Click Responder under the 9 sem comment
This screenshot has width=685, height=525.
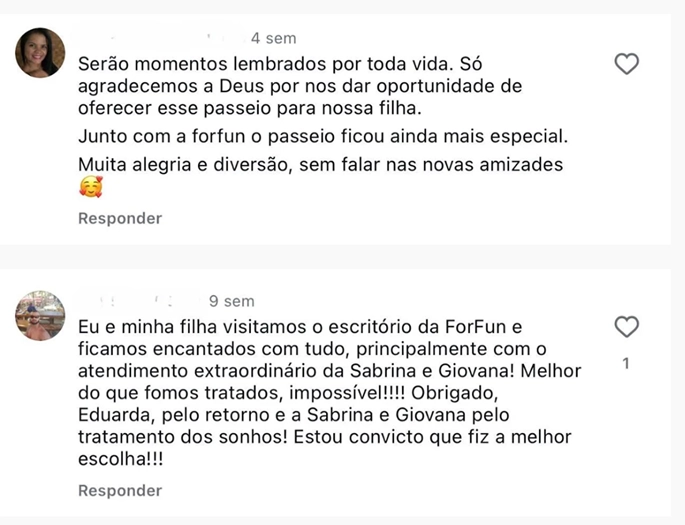(120, 490)
